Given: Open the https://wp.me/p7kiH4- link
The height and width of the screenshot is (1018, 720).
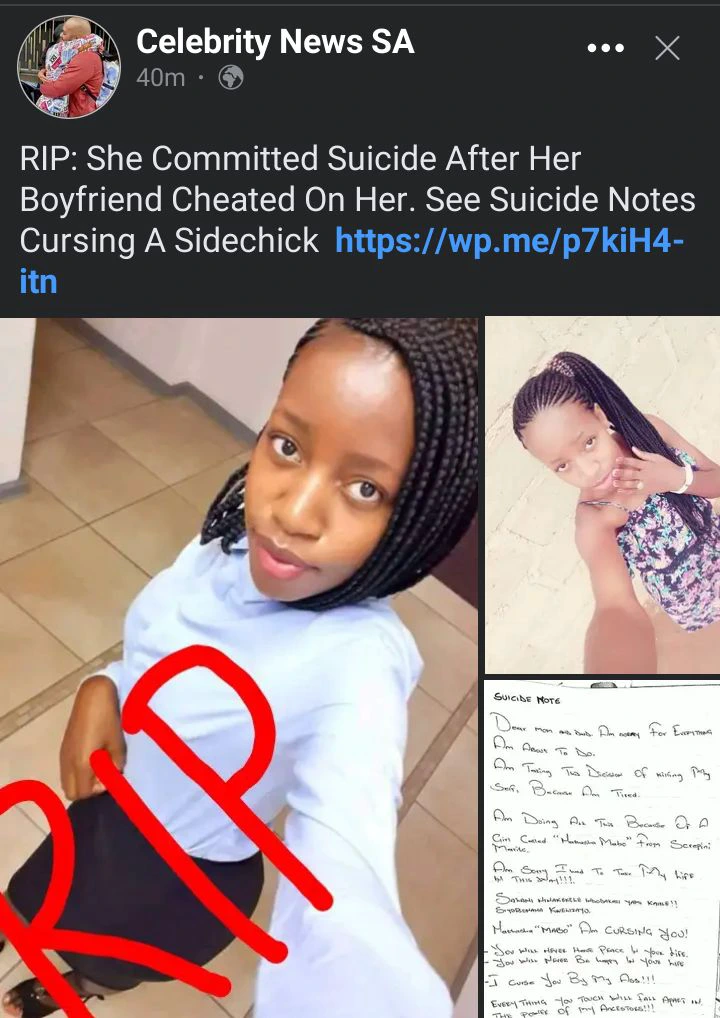Looking at the screenshot, I should click(510, 242).
